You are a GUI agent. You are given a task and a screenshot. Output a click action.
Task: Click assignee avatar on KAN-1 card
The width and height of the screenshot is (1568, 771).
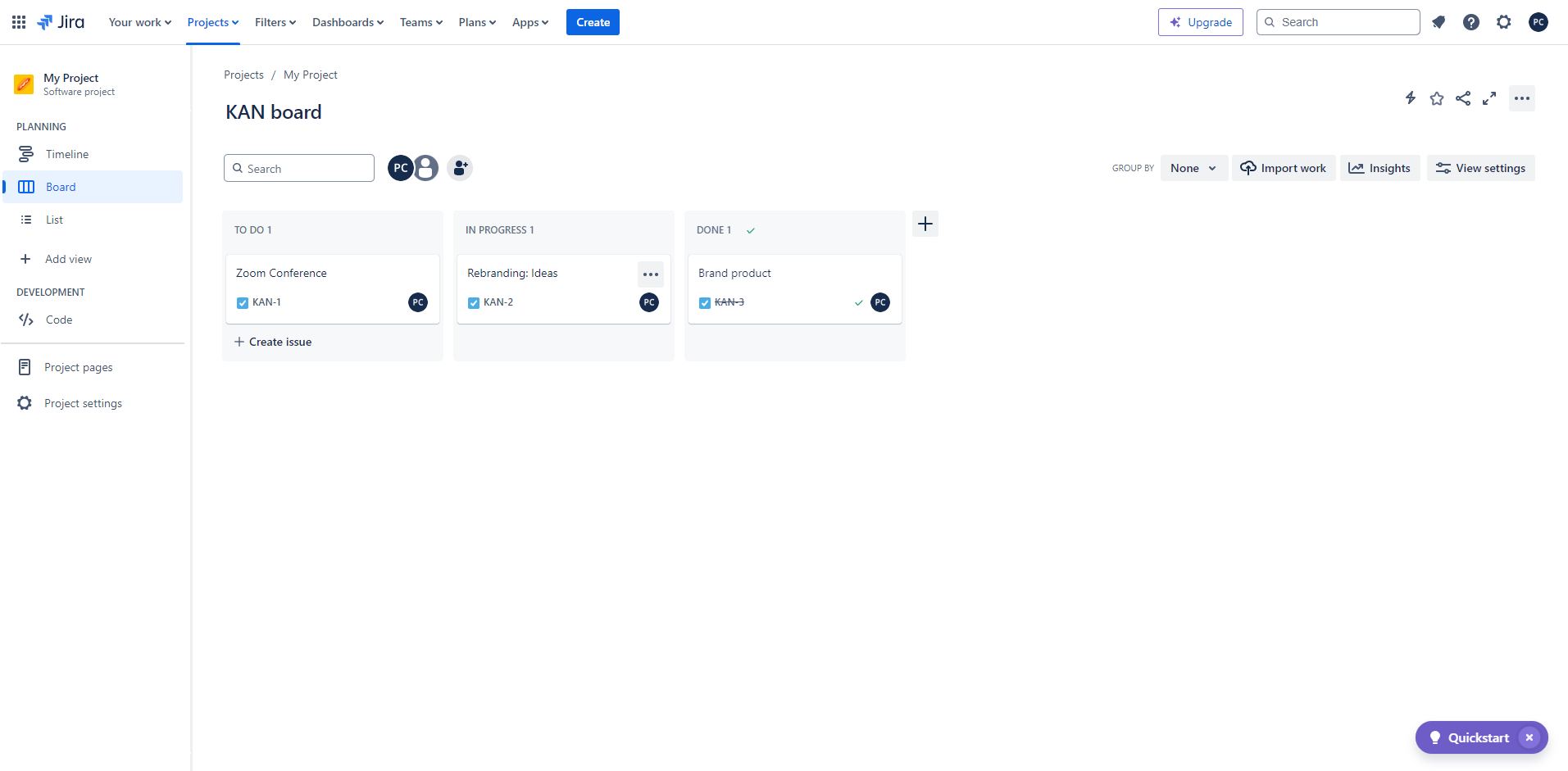(418, 302)
